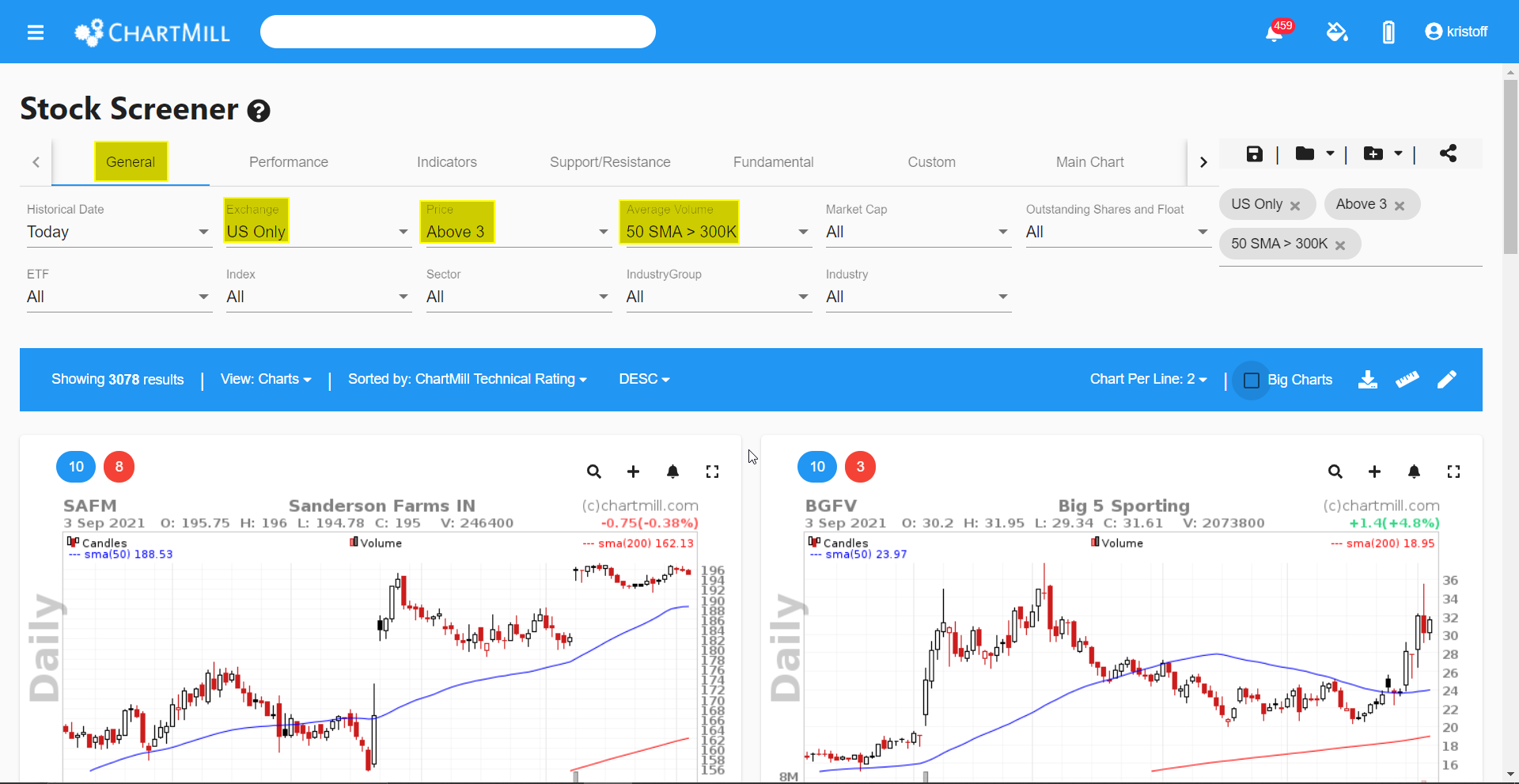Enable the Big Charts checkbox

point(1252,380)
